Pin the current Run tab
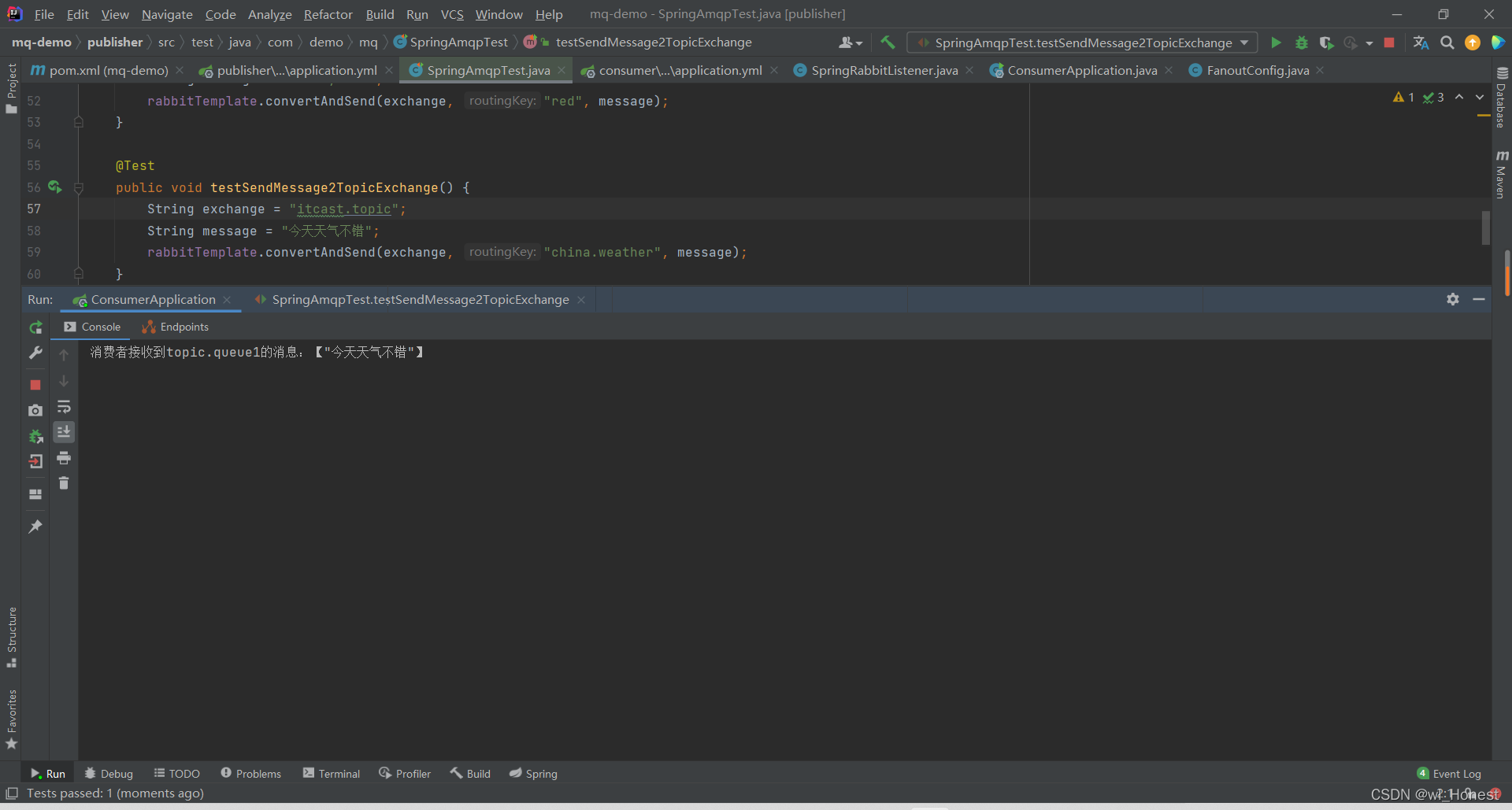The image size is (1512, 810). (35, 527)
